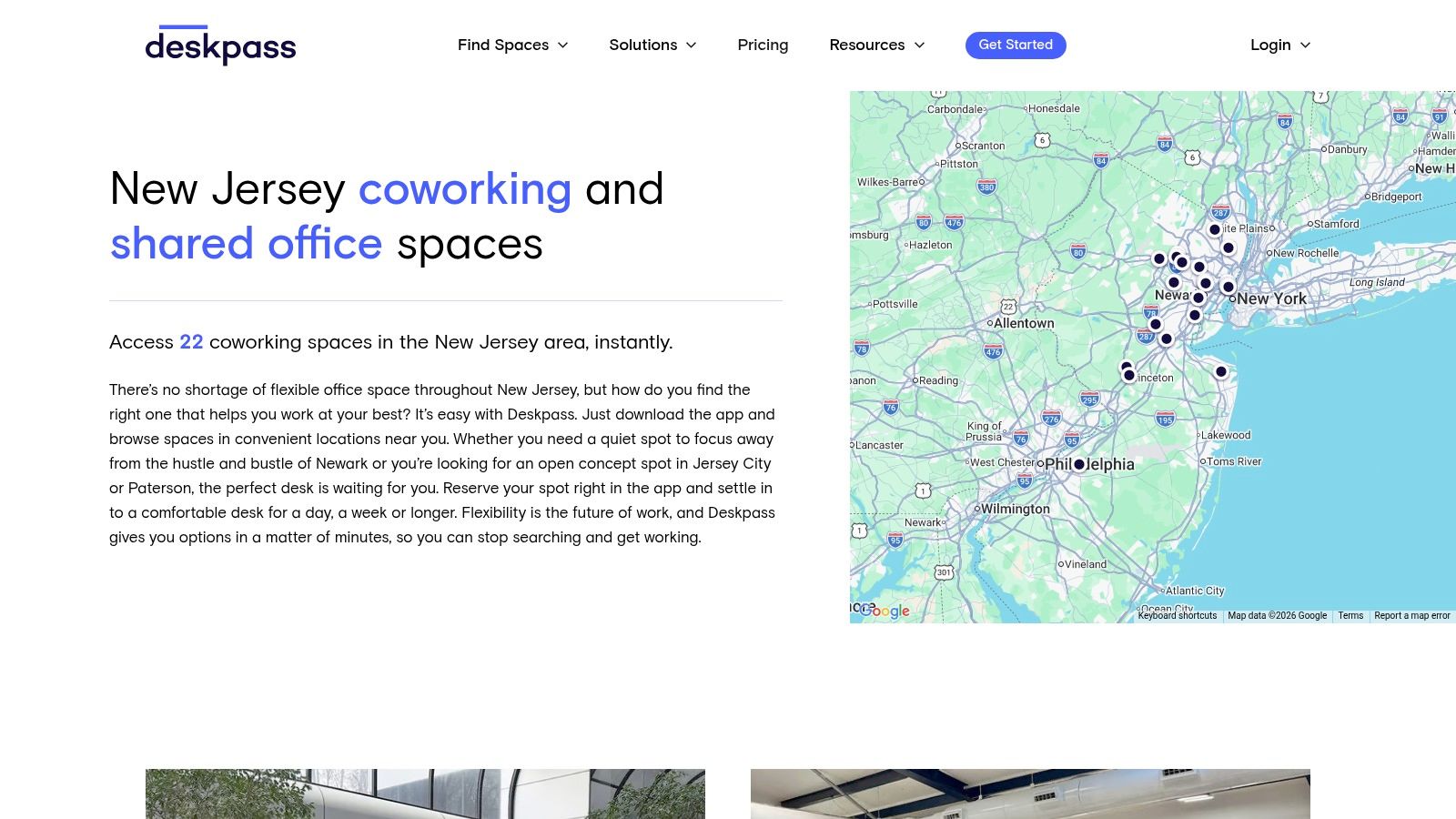Expand the Resources dropdown

coord(876,45)
